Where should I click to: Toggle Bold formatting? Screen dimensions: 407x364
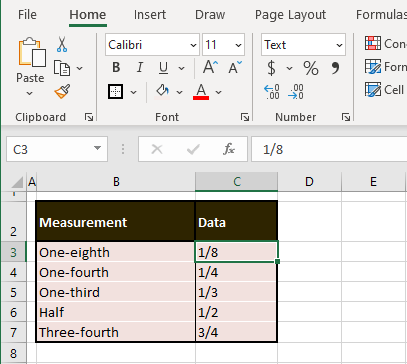click(x=116, y=68)
